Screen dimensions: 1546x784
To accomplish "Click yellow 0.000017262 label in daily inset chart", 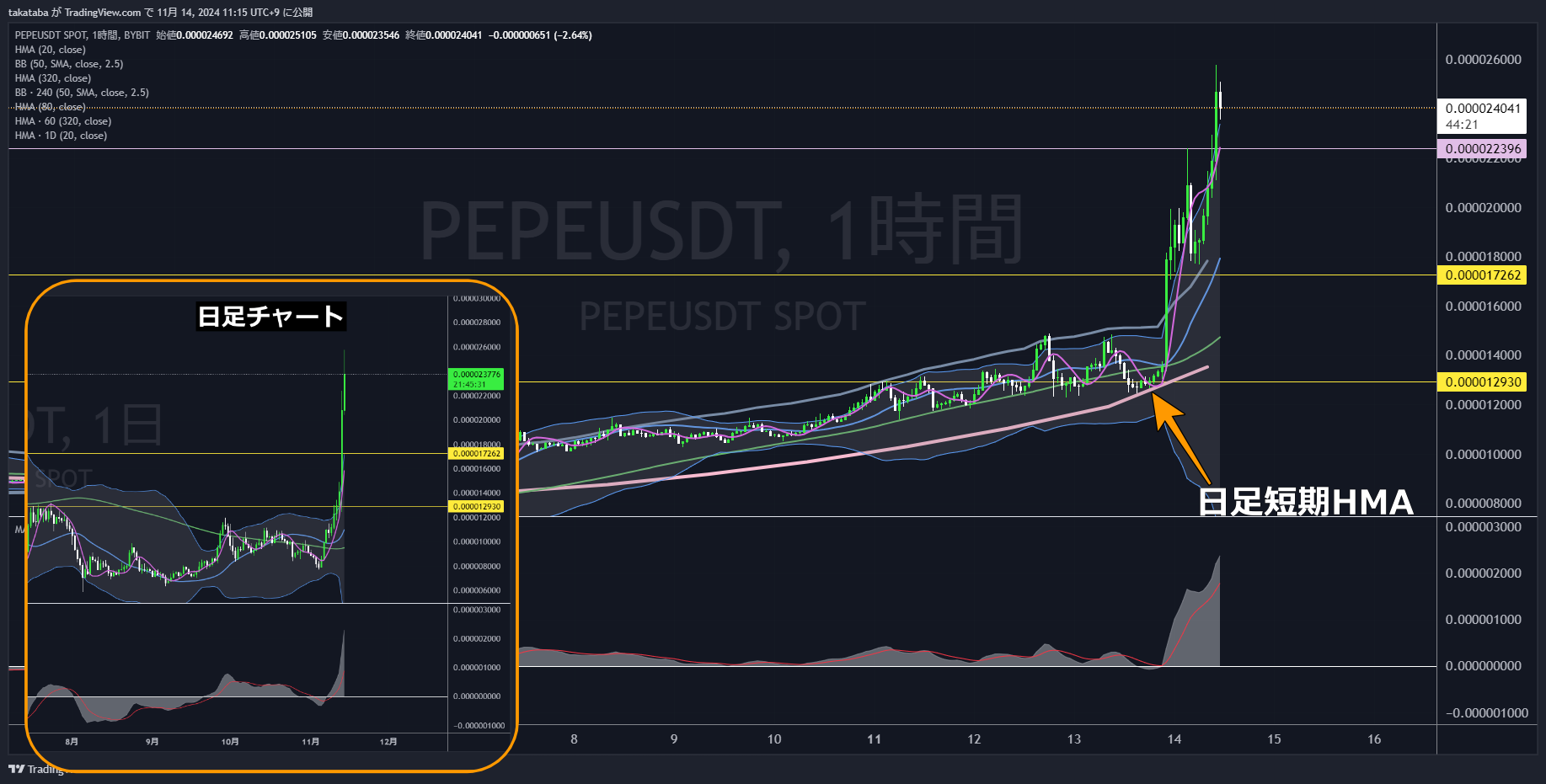I will (x=477, y=454).
